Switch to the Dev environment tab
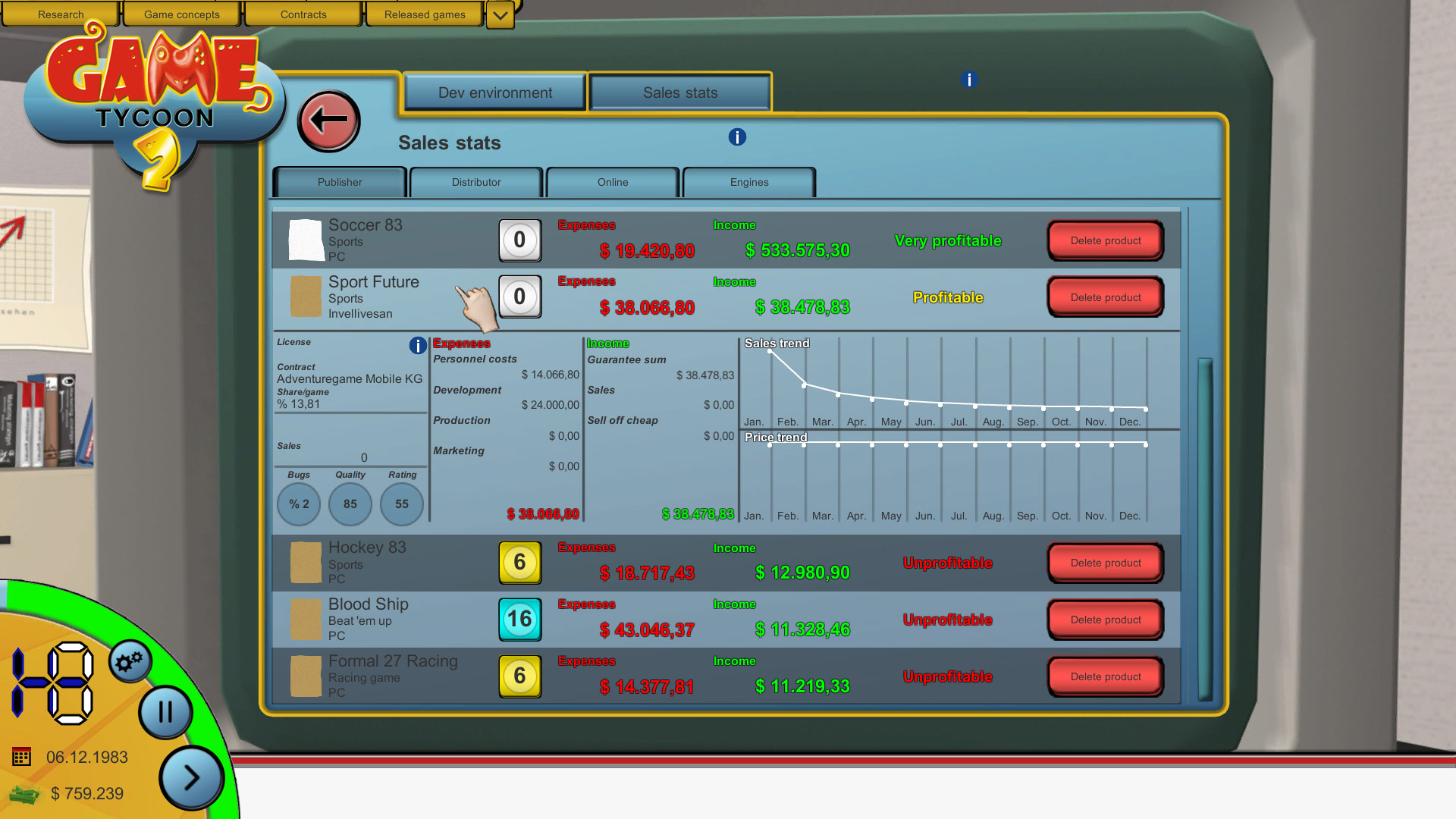Screen dimensions: 1456x819 pyautogui.click(x=495, y=93)
